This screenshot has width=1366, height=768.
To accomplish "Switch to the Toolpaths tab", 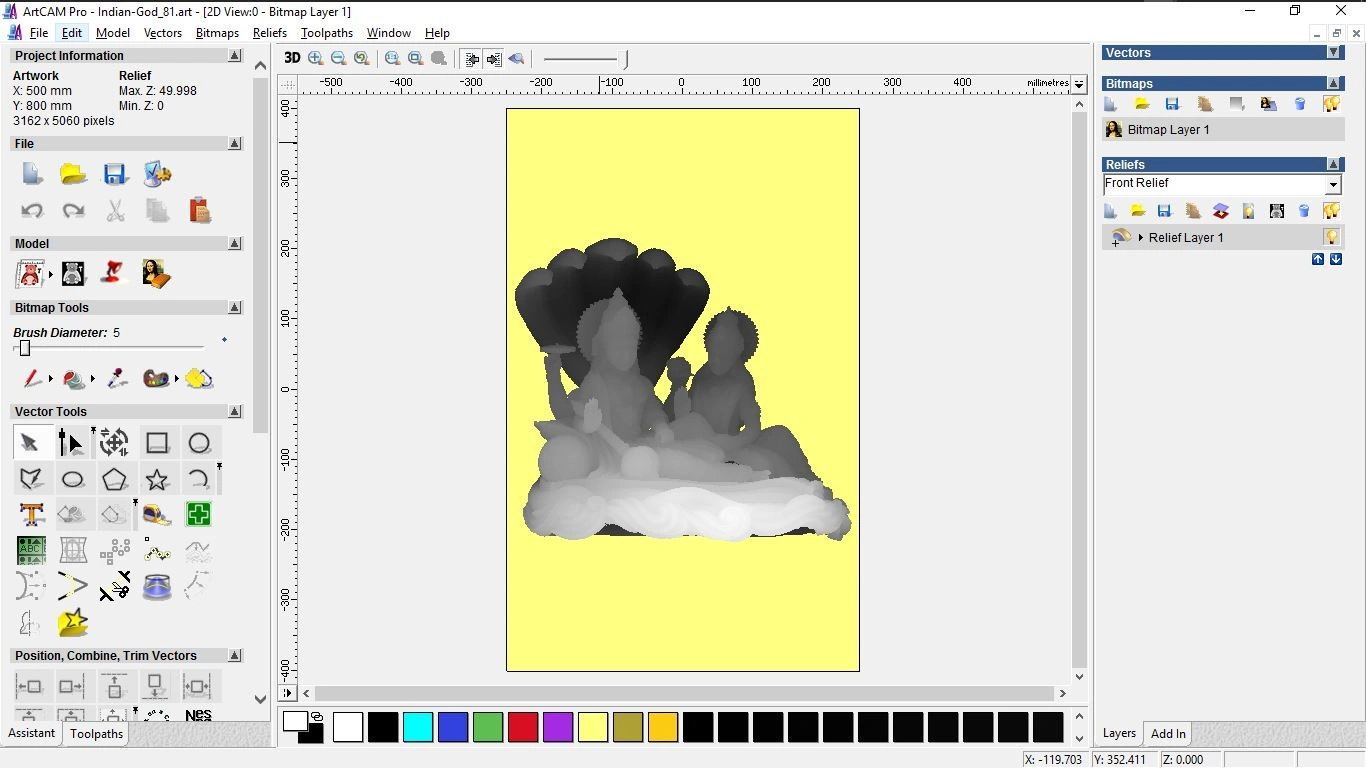I will pyautogui.click(x=96, y=734).
